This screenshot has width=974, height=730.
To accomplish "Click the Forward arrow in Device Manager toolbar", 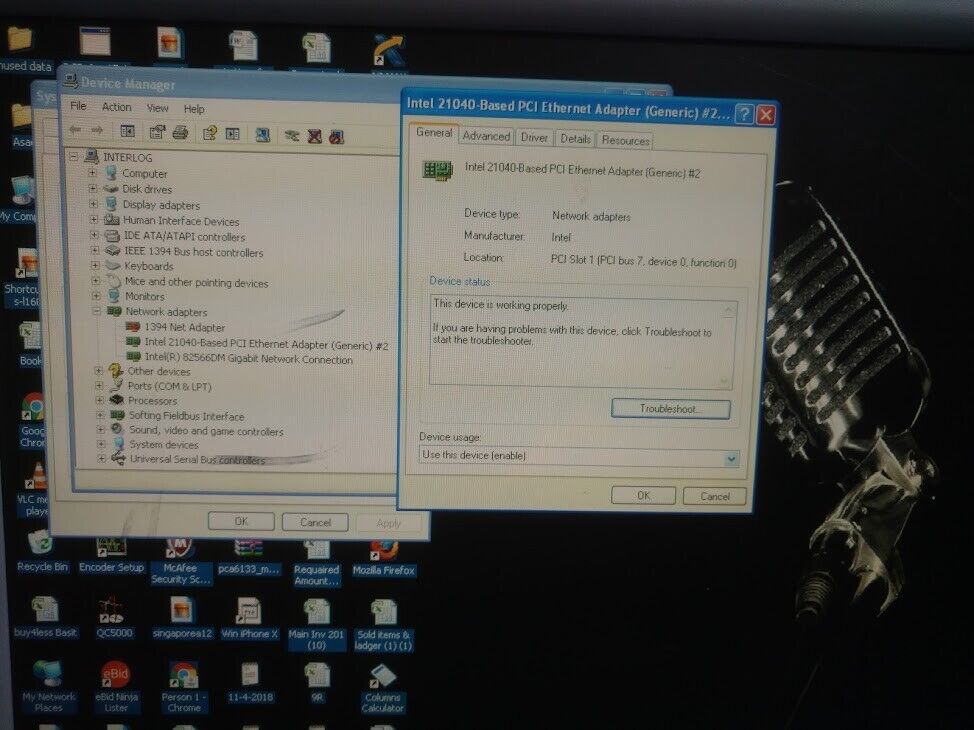I will 97,130.
